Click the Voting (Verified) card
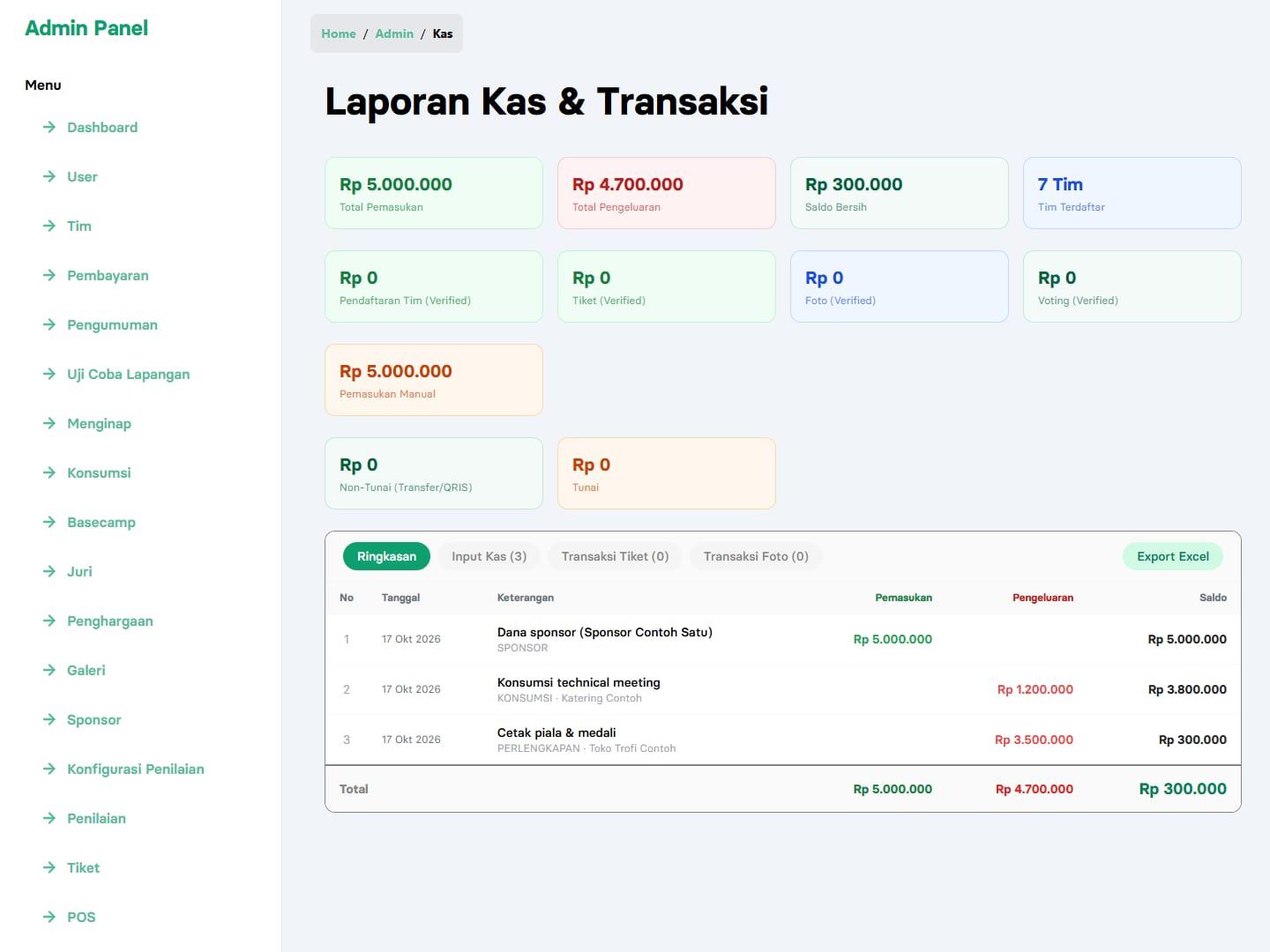Screen dimensions: 1270x952 point(1132,286)
